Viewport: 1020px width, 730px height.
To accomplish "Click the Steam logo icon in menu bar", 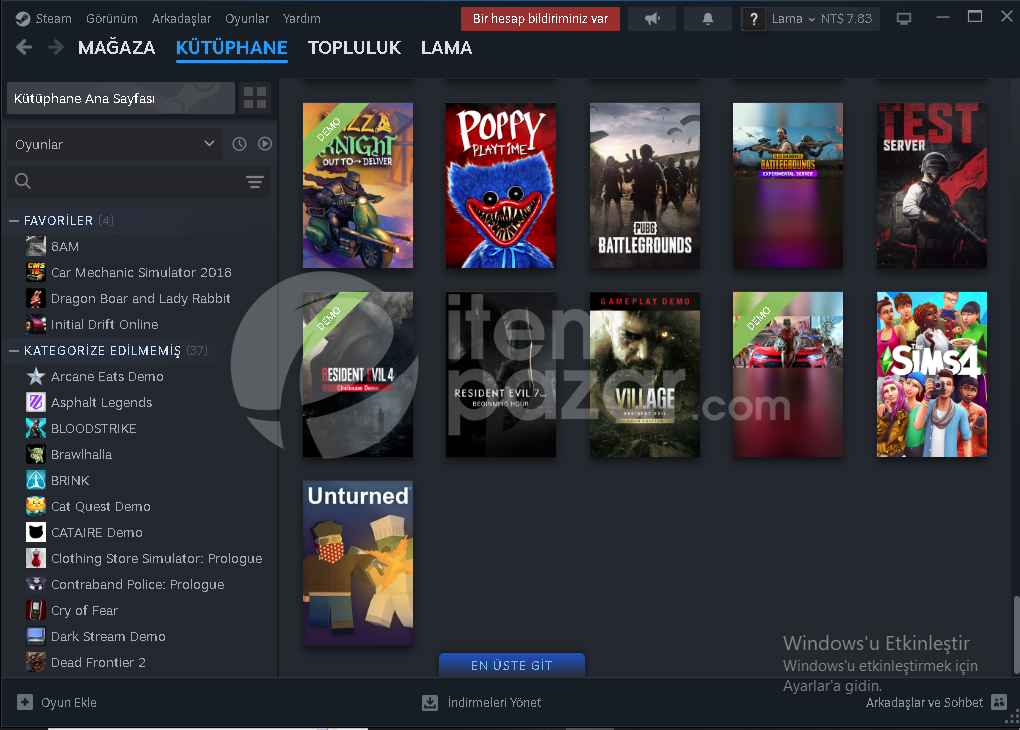I will click(23, 19).
